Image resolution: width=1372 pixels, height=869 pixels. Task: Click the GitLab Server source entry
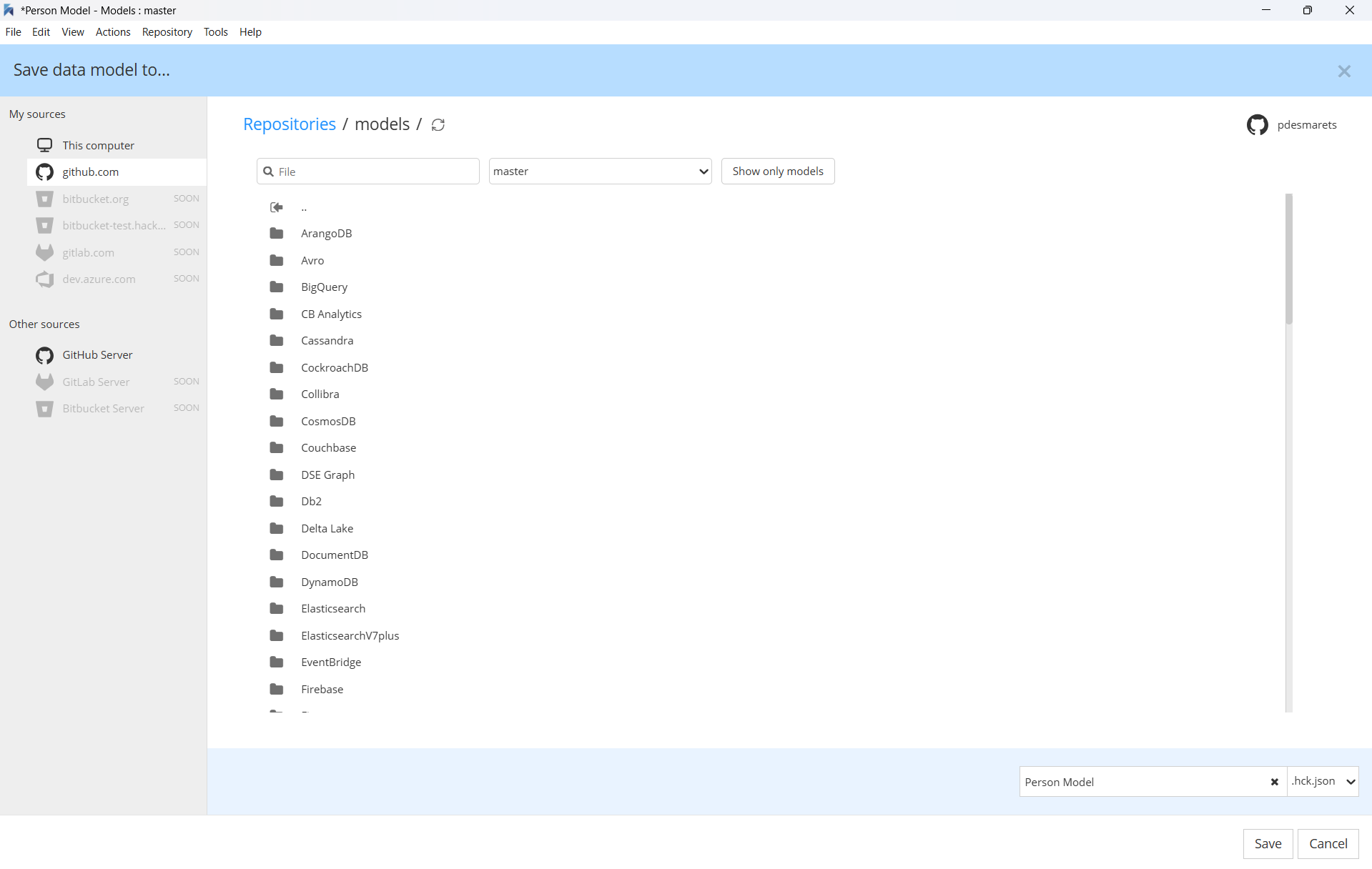point(117,382)
